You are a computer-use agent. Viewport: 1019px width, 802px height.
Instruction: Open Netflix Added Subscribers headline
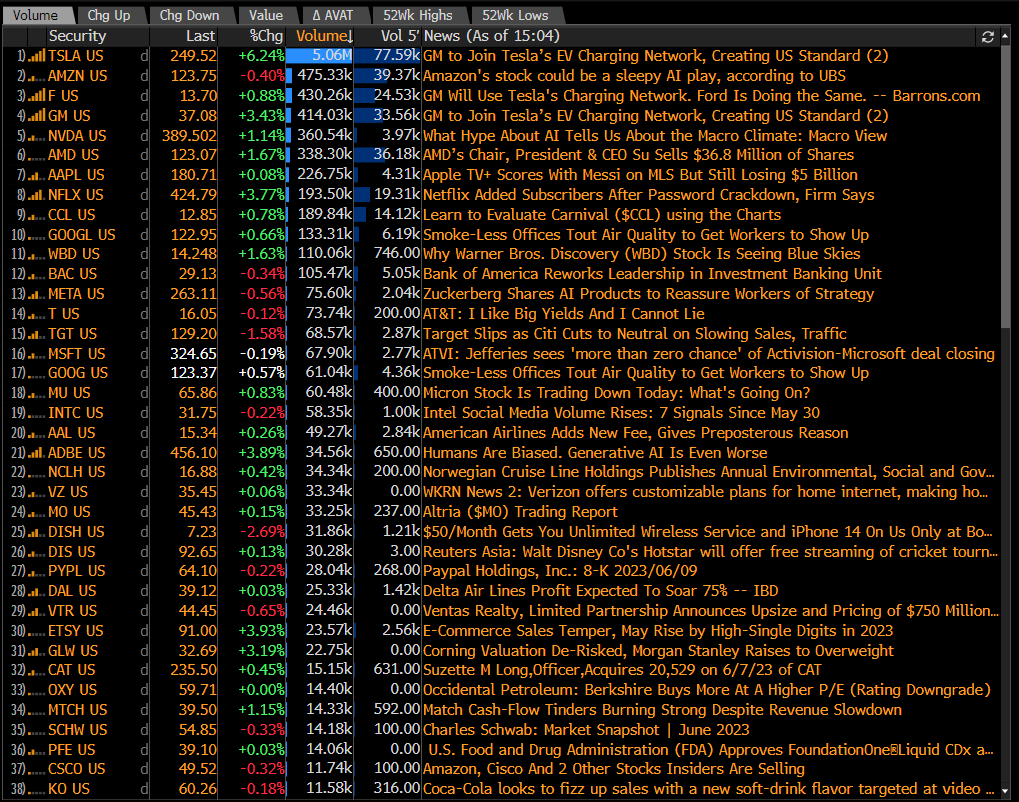(x=649, y=196)
